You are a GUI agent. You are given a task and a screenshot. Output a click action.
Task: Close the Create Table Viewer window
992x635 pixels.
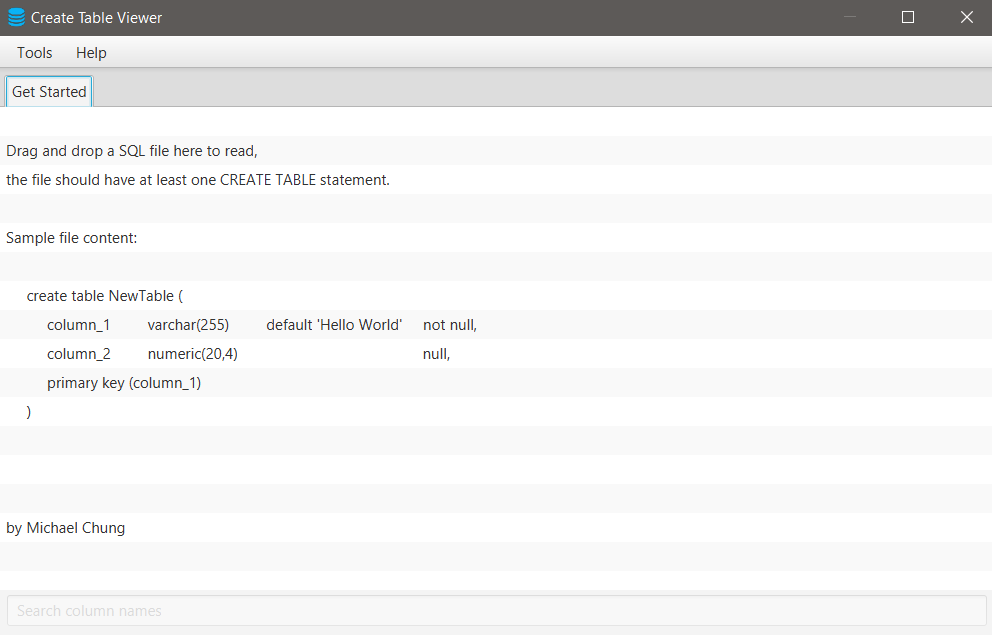[966, 17]
